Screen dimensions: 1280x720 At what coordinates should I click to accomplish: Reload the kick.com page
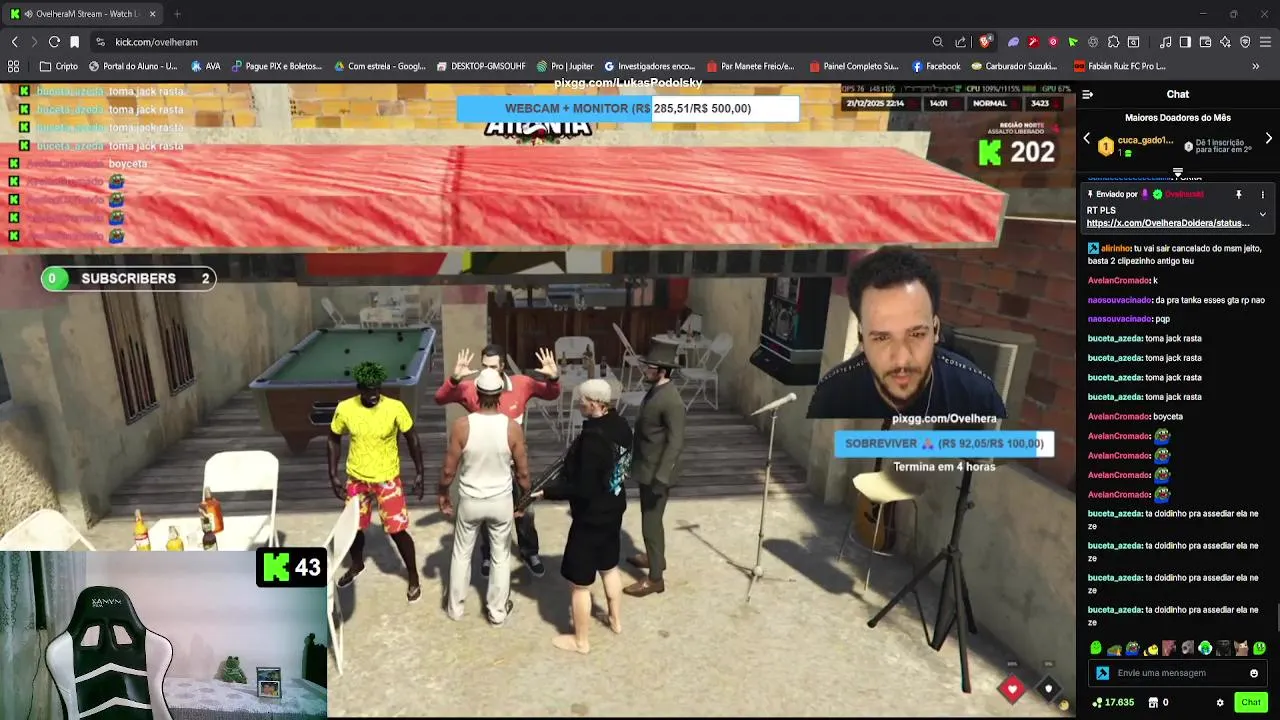[x=54, y=42]
